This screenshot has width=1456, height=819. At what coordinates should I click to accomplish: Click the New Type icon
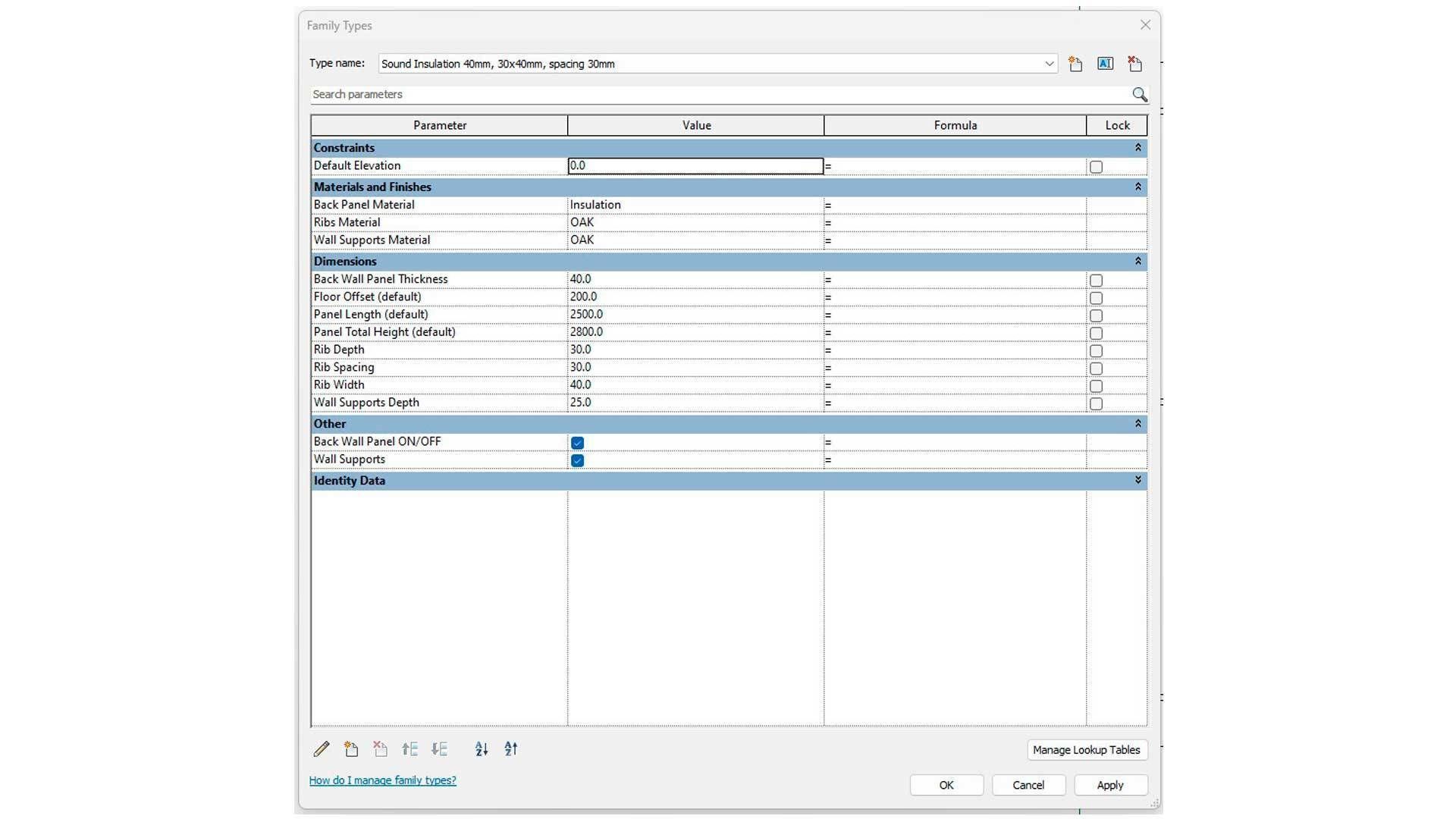1075,64
